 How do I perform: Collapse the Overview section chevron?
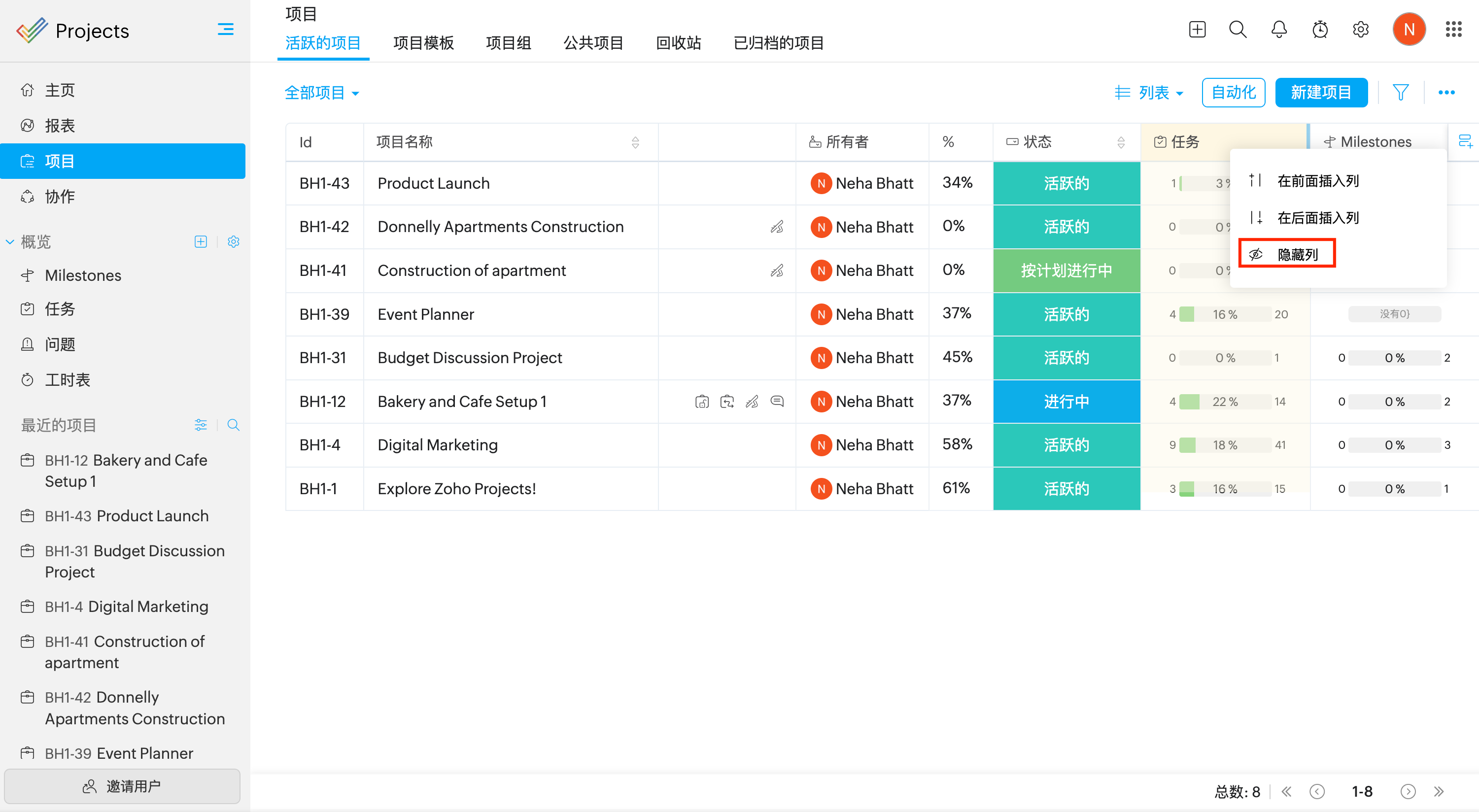point(10,241)
